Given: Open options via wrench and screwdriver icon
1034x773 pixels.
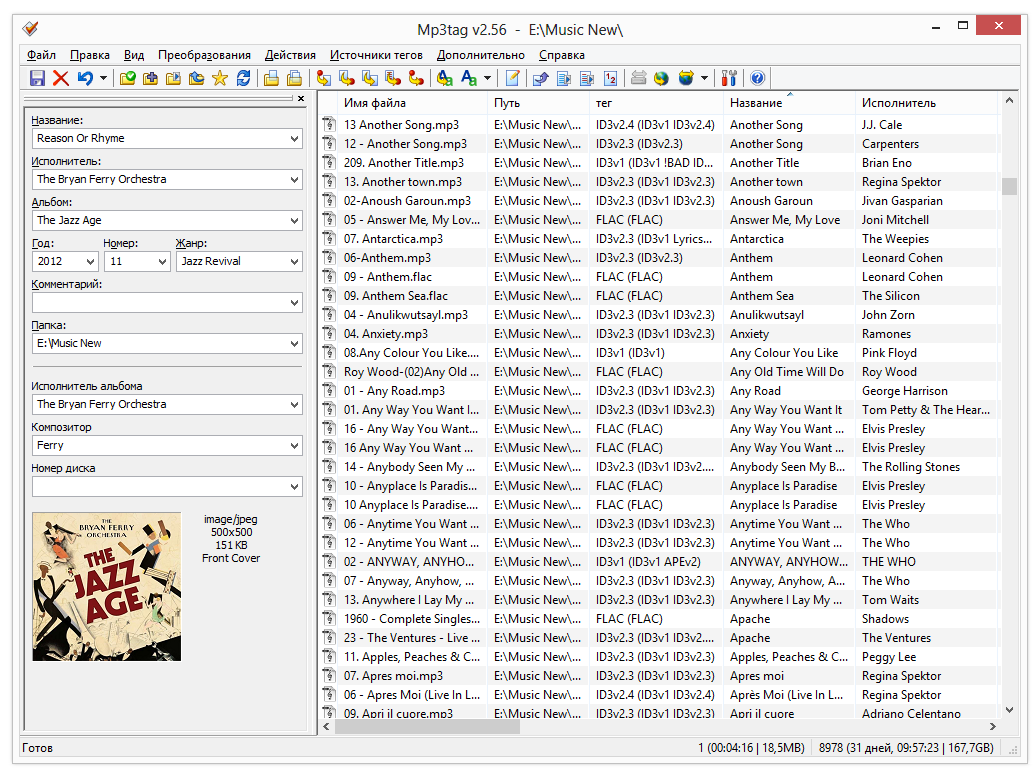Looking at the screenshot, I should coord(729,78).
